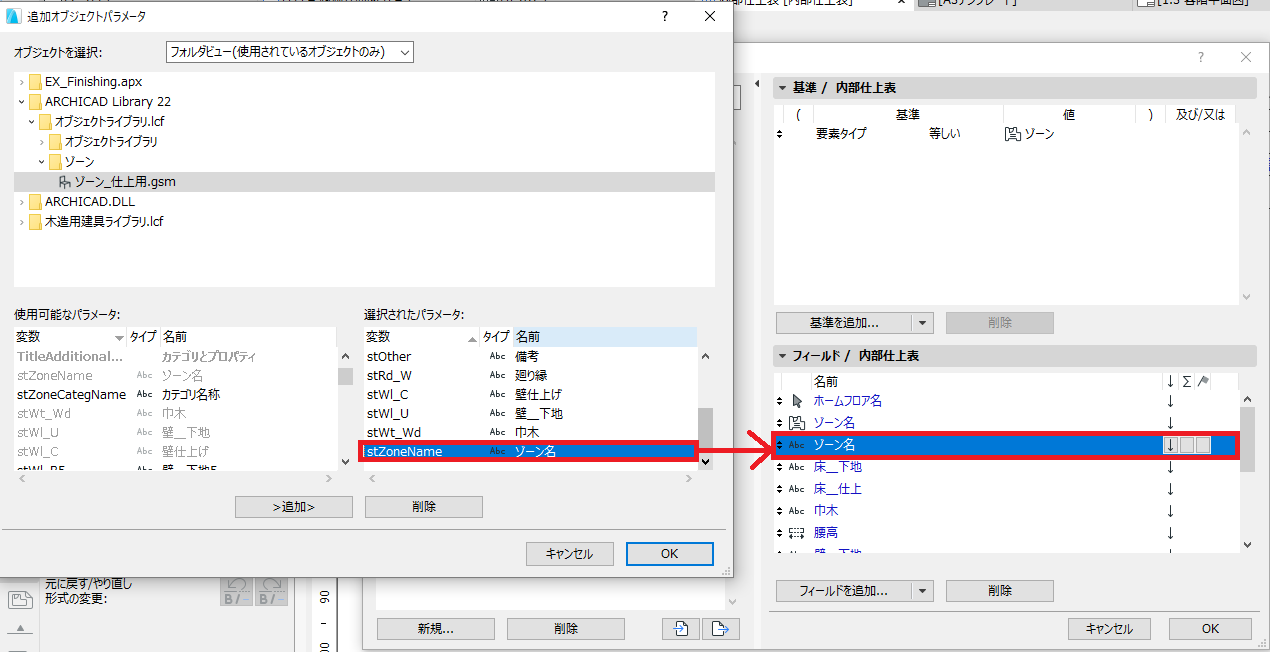This screenshot has width=1270, height=652.
Task: Toggle the sum box on selected ゾーン名 row
Action: click(x=1186, y=445)
